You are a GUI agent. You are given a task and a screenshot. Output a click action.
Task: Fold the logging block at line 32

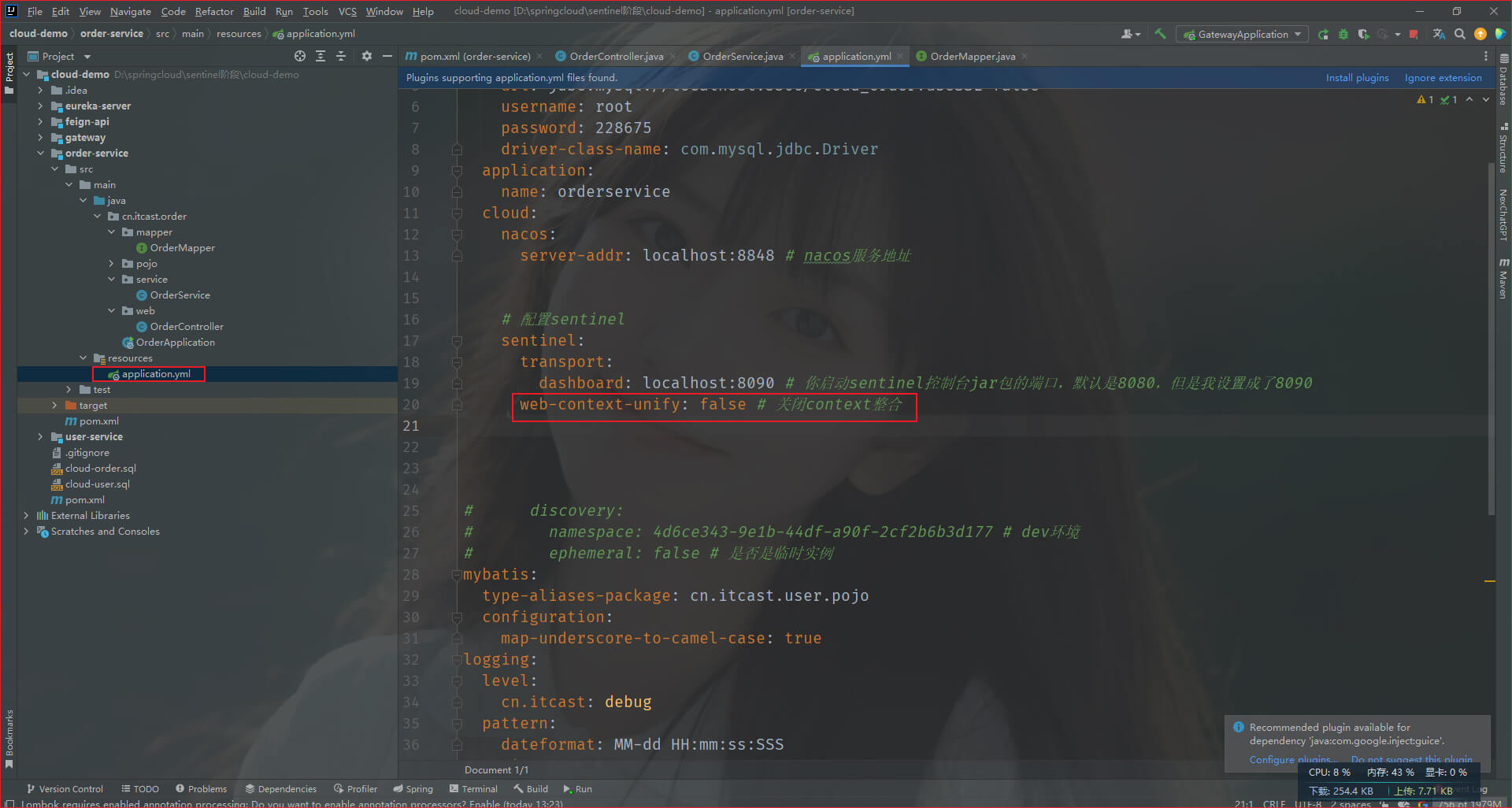point(457,660)
